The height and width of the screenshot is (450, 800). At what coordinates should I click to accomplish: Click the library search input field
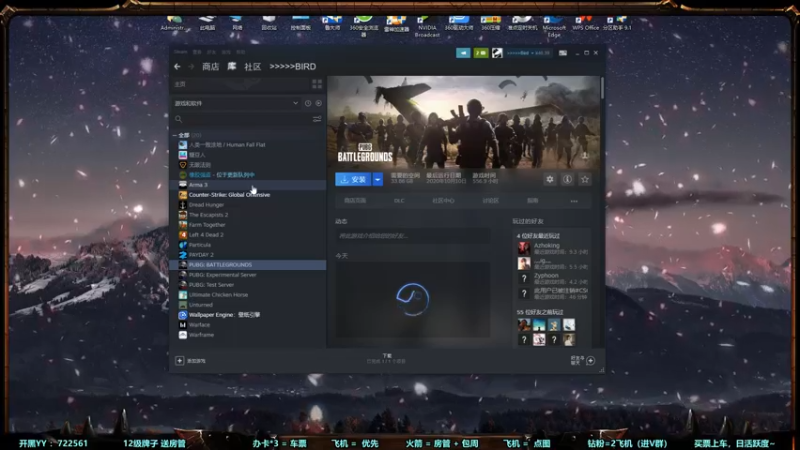point(247,119)
